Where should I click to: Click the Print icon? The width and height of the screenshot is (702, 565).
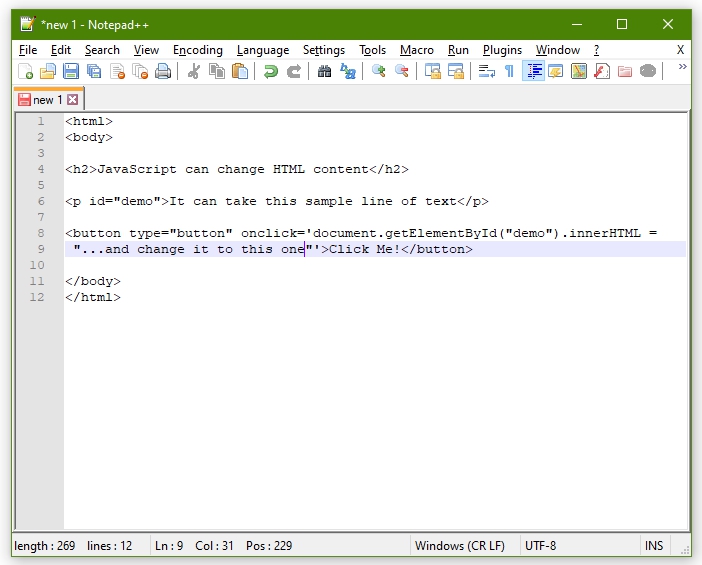(163, 72)
